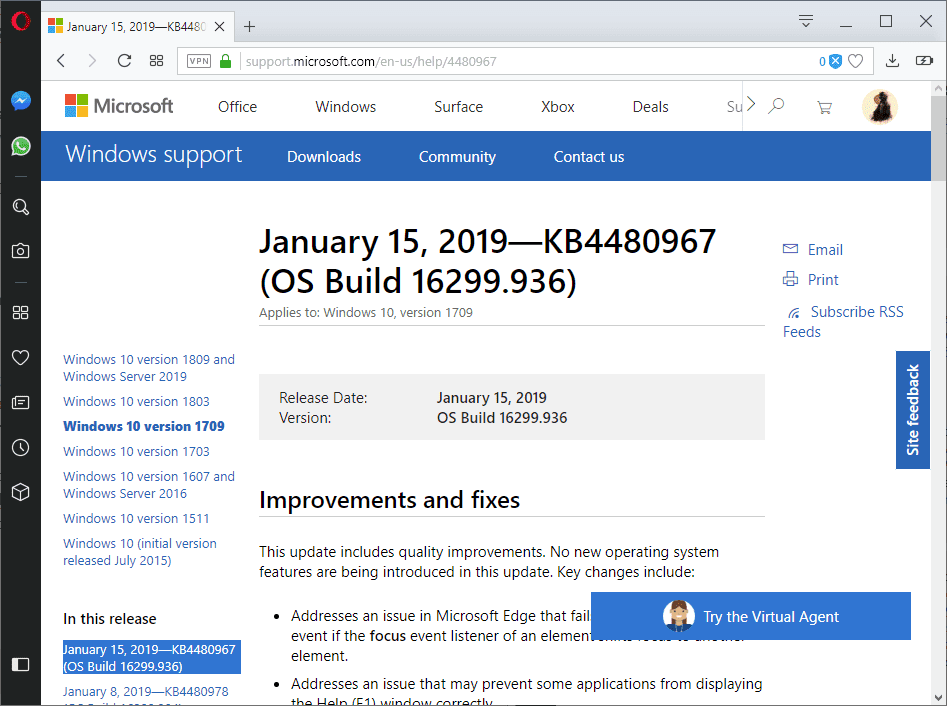
Task: Open WhatsApp in the sidebar
Action: (x=21, y=146)
